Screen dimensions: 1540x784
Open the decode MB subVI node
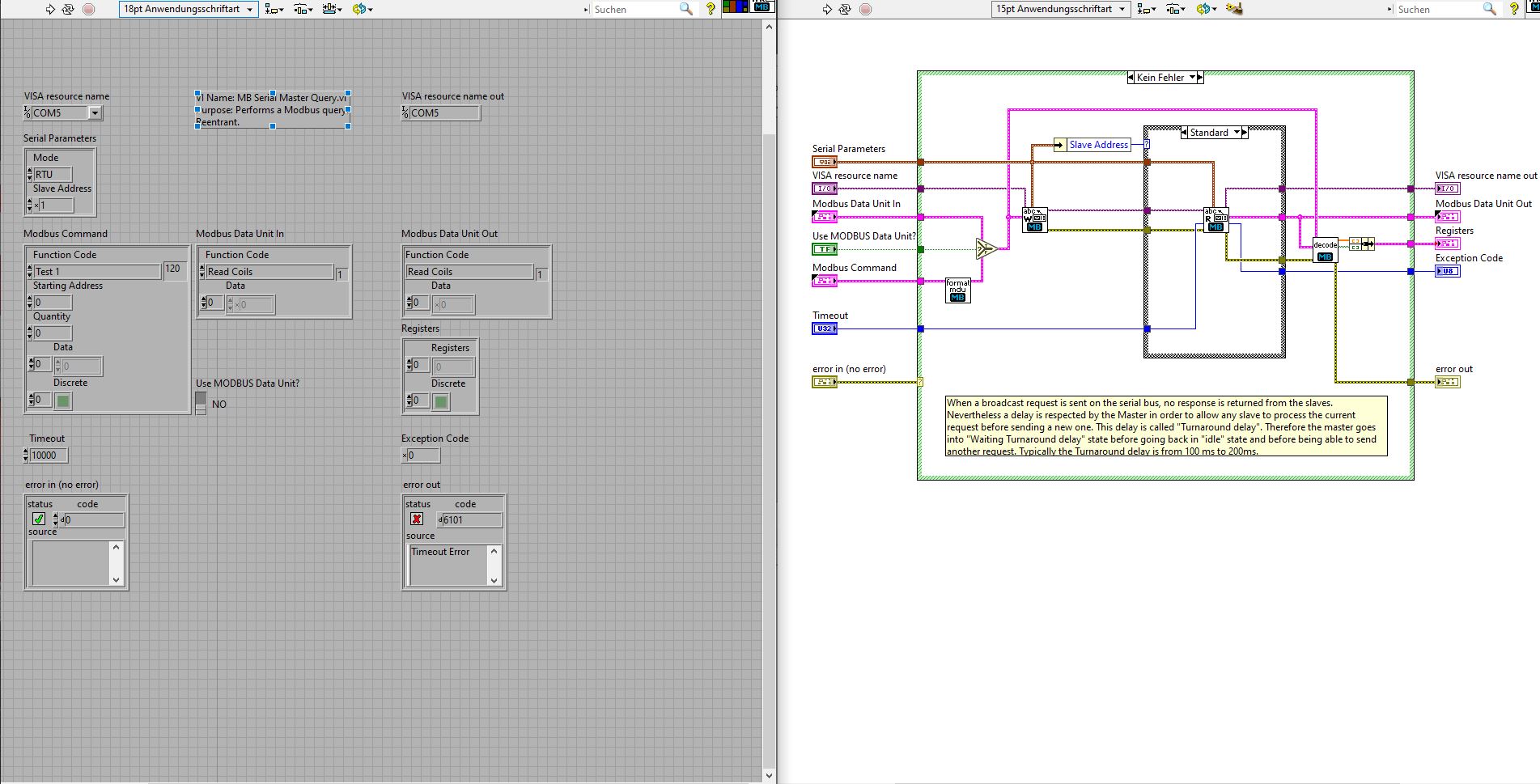click(1325, 250)
